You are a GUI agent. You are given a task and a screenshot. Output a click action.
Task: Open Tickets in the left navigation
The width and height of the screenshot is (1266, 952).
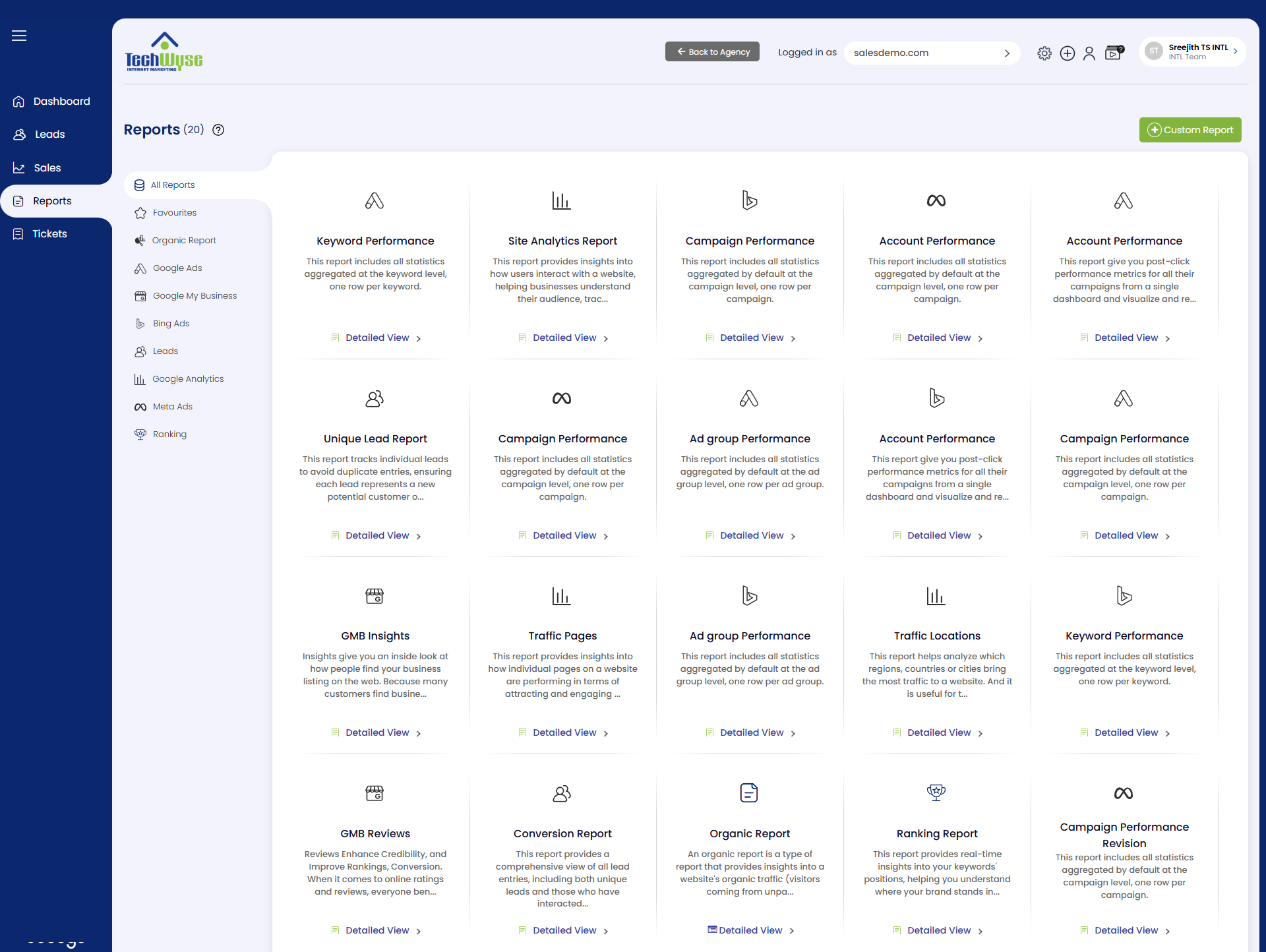pyautogui.click(x=41, y=234)
